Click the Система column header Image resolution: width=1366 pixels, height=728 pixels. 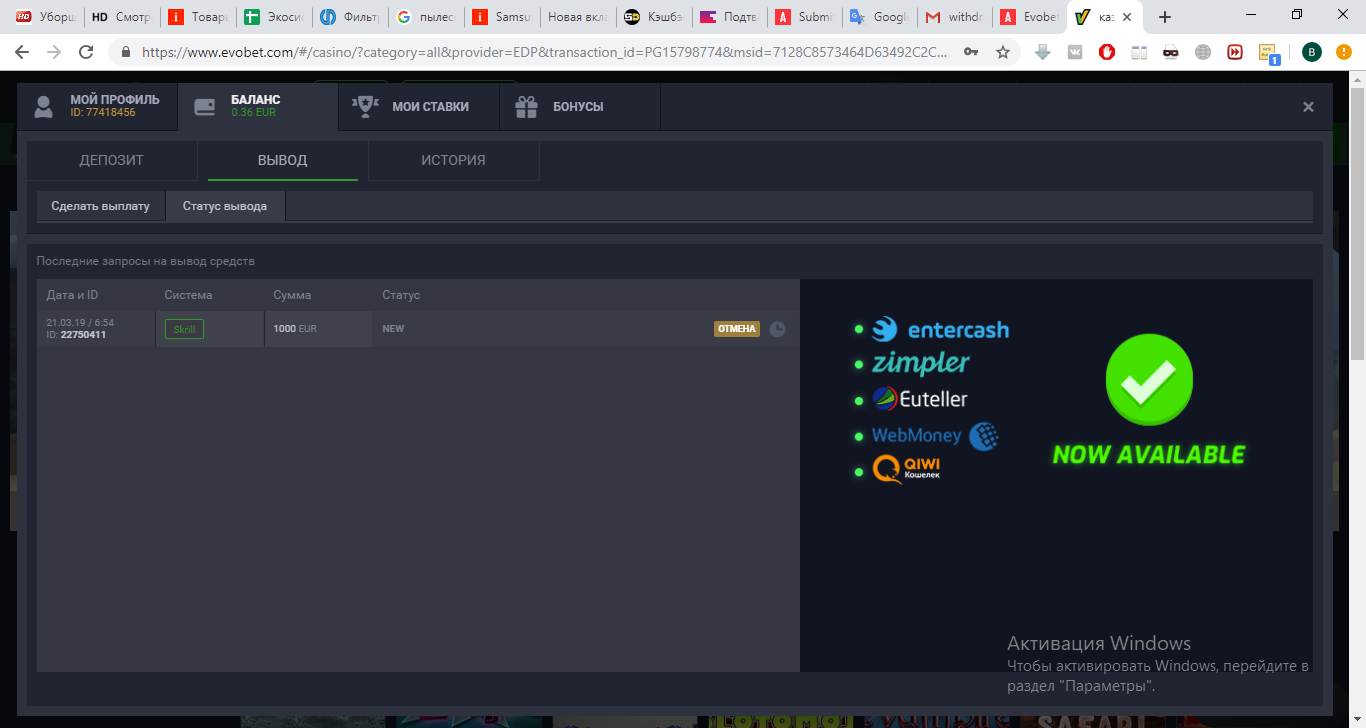[x=188, y=295]
